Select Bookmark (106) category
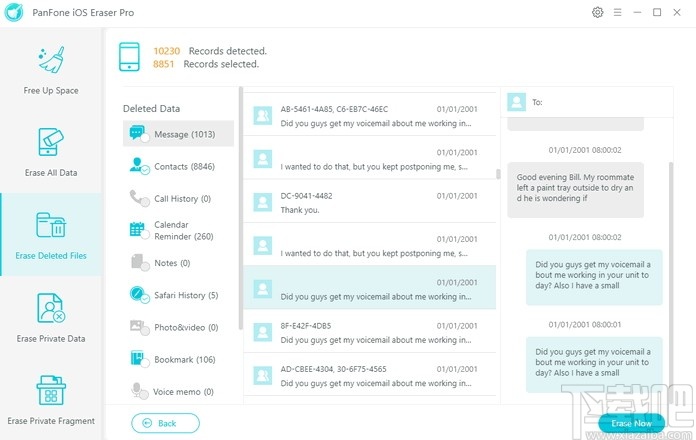 [178, 359]
